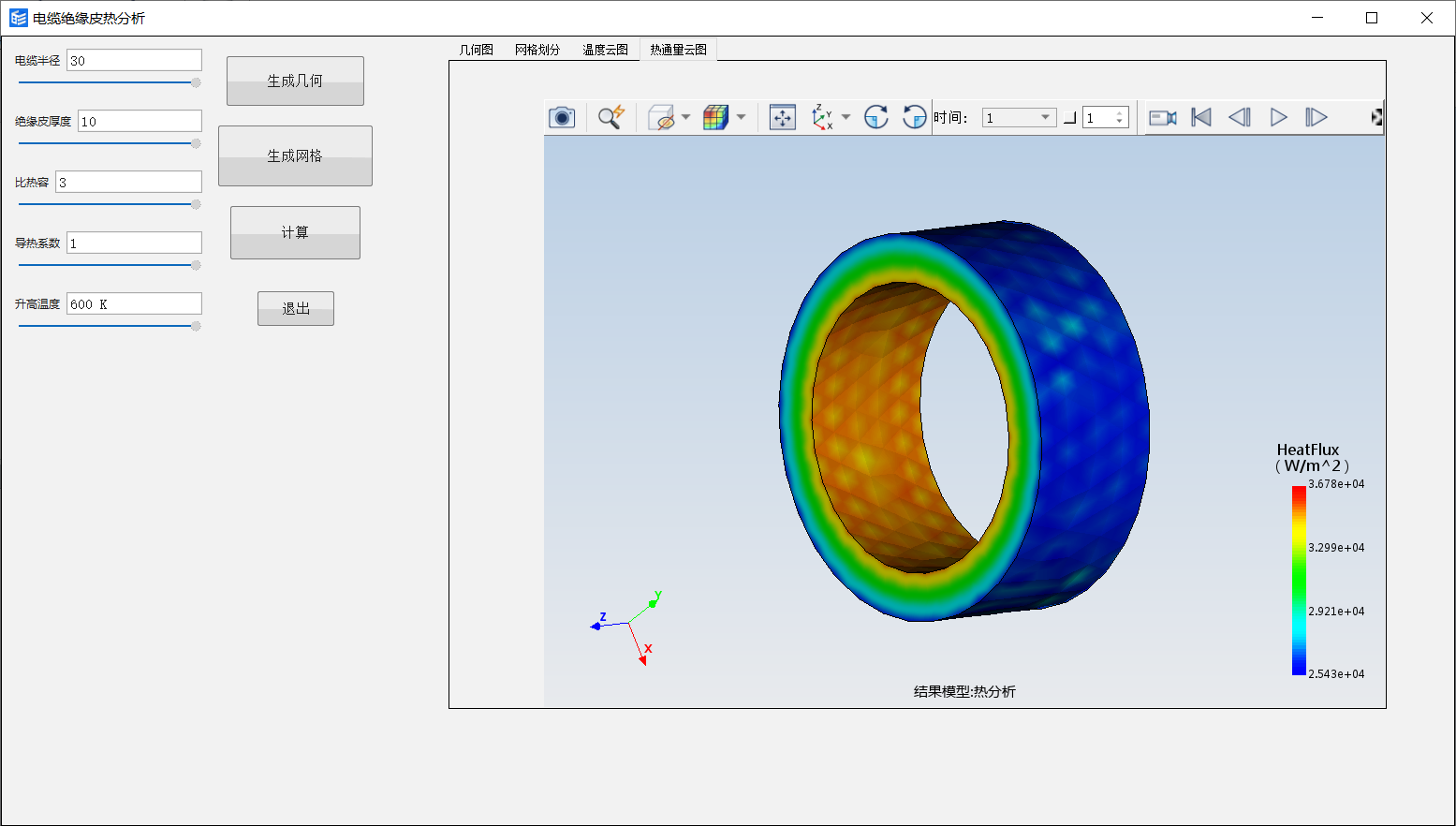Select the 热通量云图 tab
The image size is (1456, 826).
click(x=679, y=50)
